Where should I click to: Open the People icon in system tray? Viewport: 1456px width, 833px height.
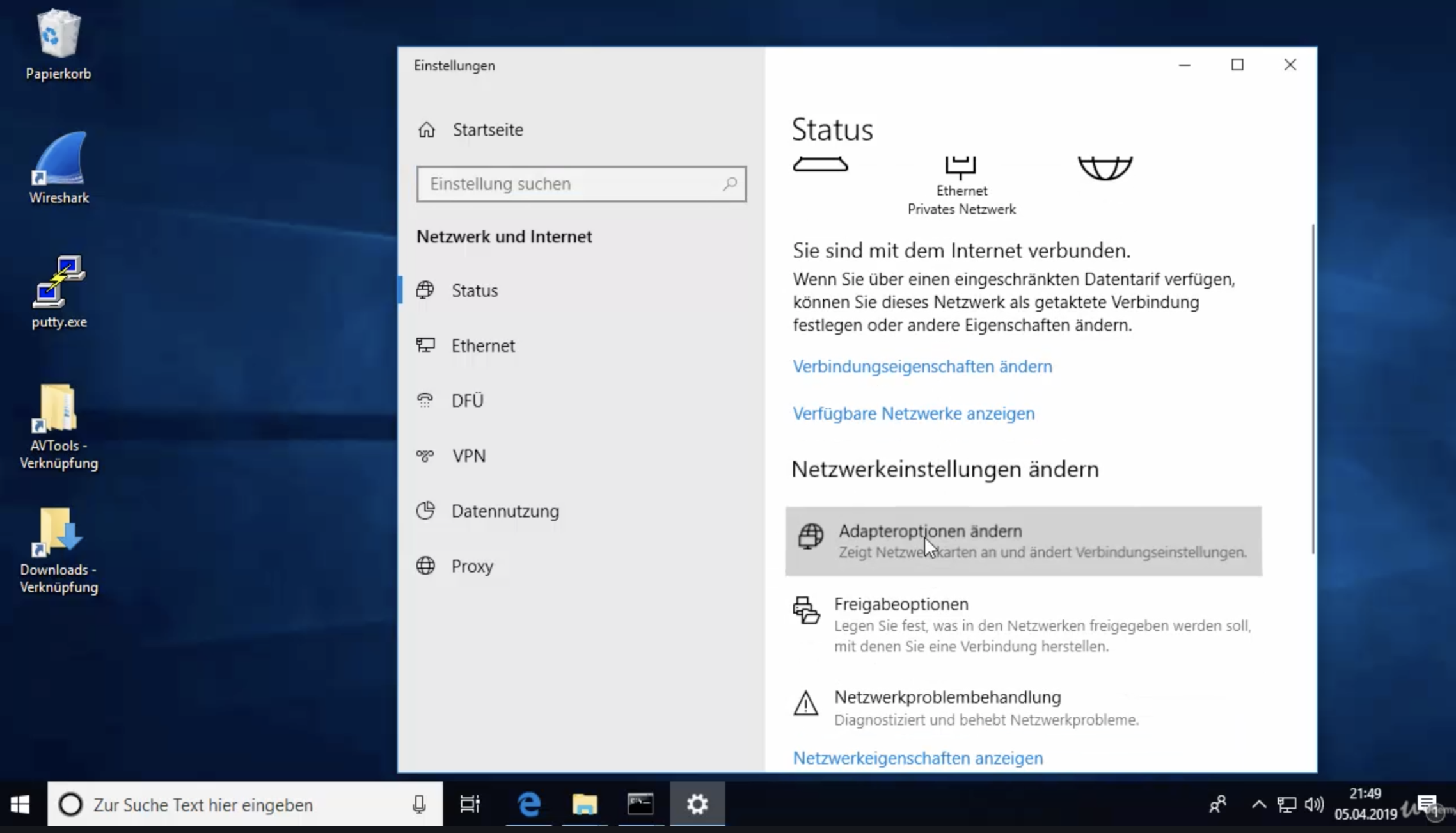coord(1217,804)
